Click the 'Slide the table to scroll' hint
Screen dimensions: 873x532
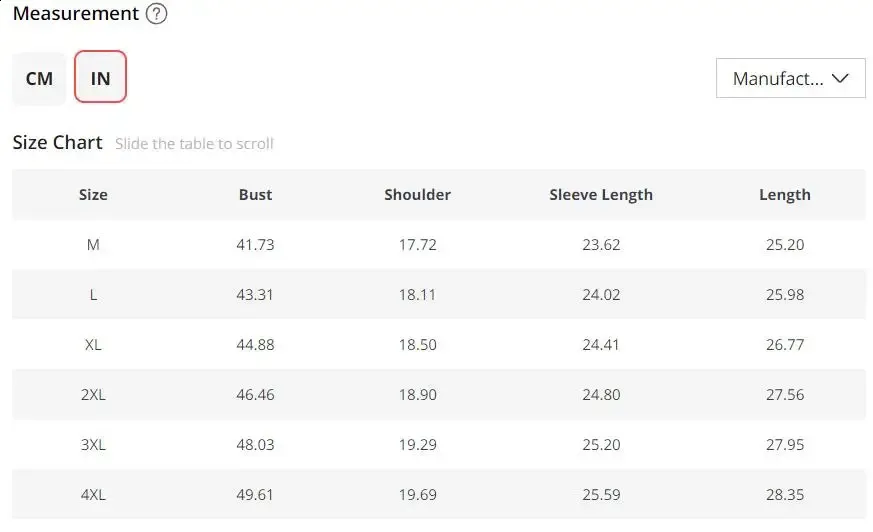(194, 144)
